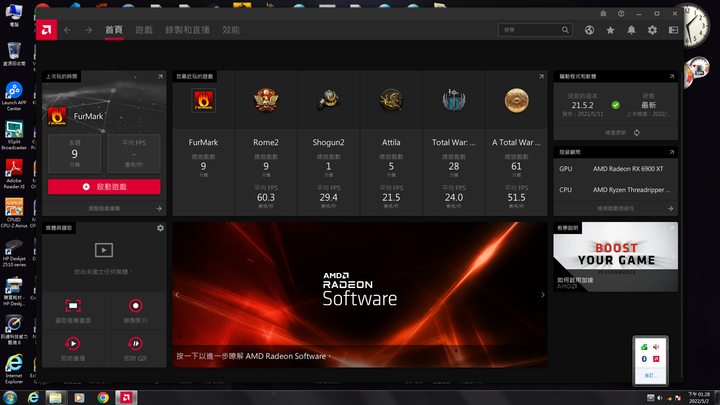Viewport: 720px width, 405px height.
Task: Click Attila average FPS 21.5 value
Action: click(391, 197)
